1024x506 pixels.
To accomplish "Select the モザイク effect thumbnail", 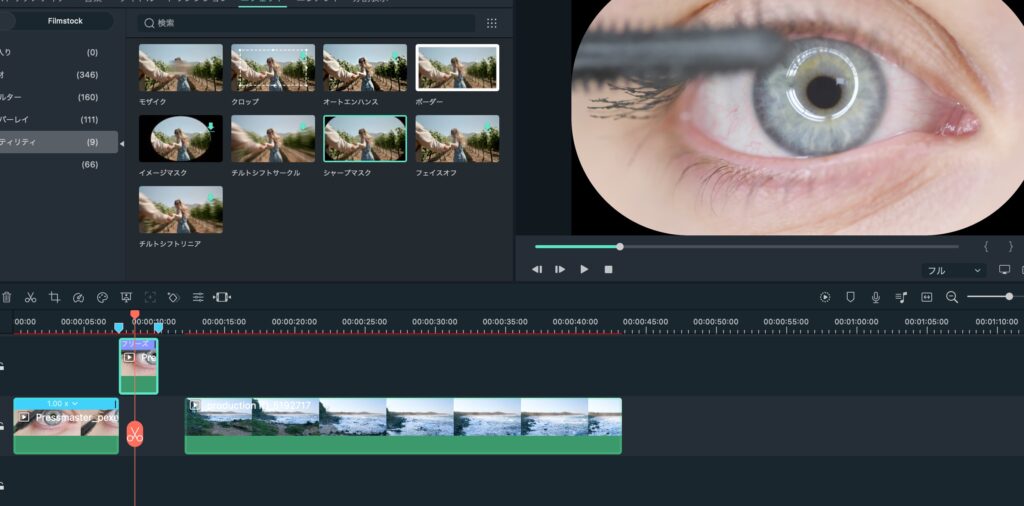I will [x=181, y=67].
